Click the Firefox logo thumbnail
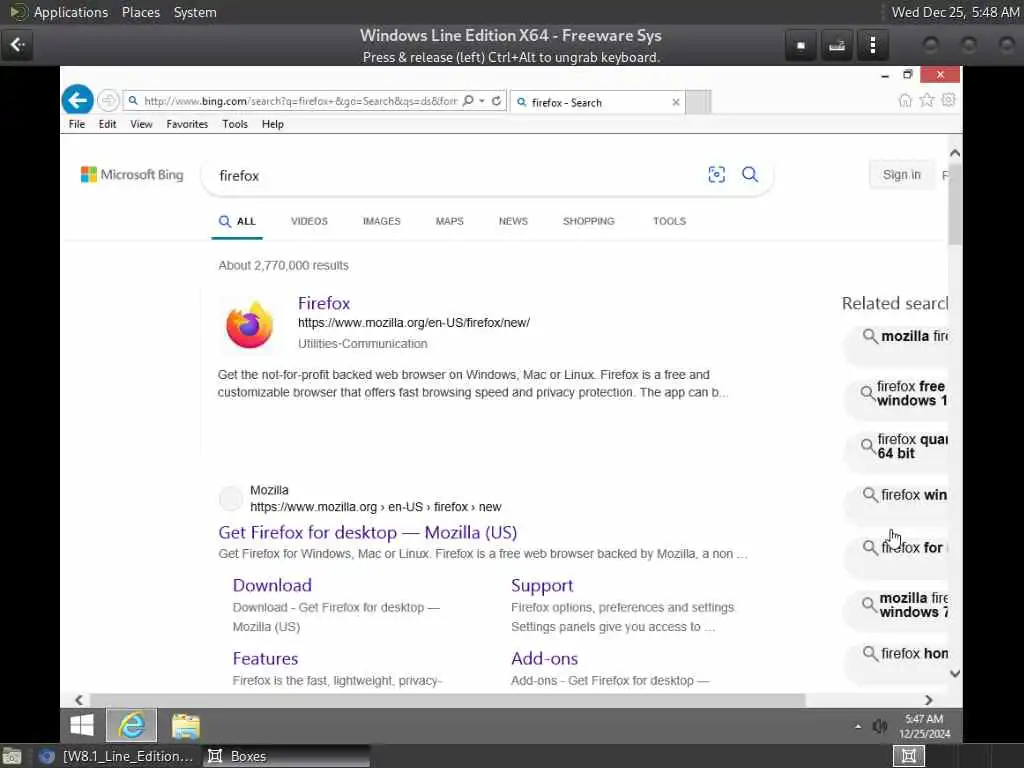 click(249, 325)
